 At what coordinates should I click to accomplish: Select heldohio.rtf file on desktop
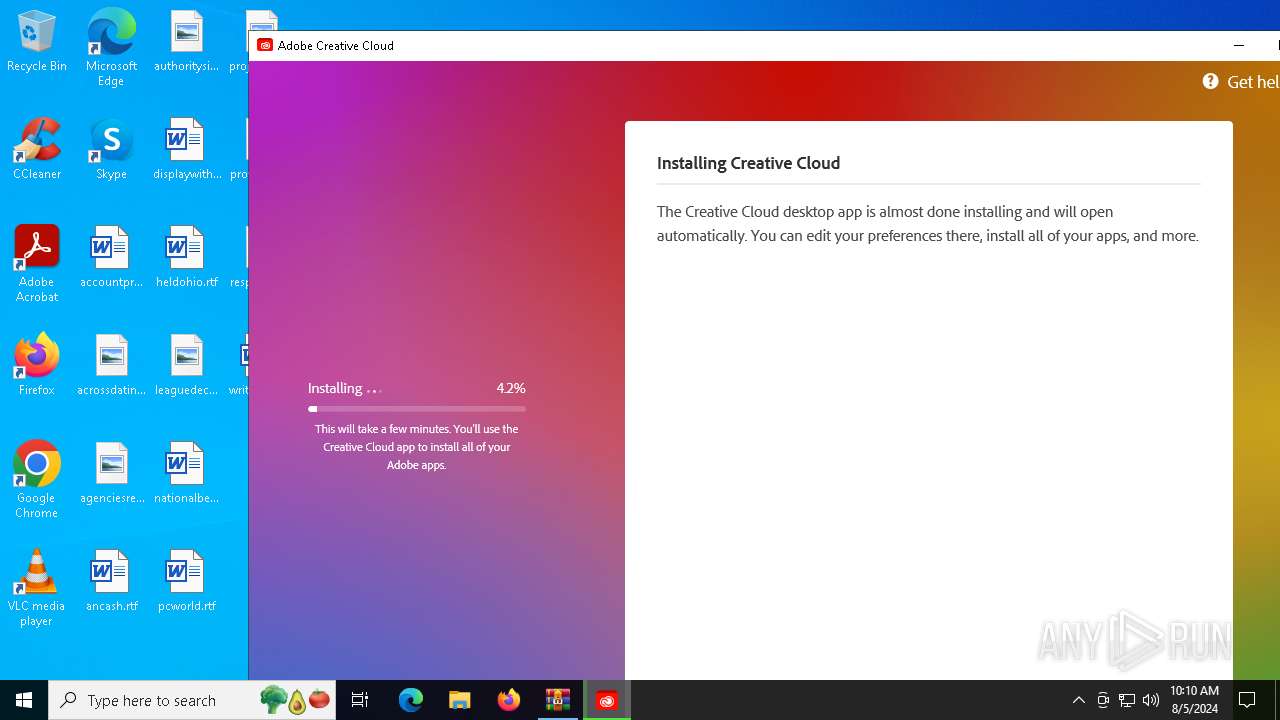[x=186, y=258]
